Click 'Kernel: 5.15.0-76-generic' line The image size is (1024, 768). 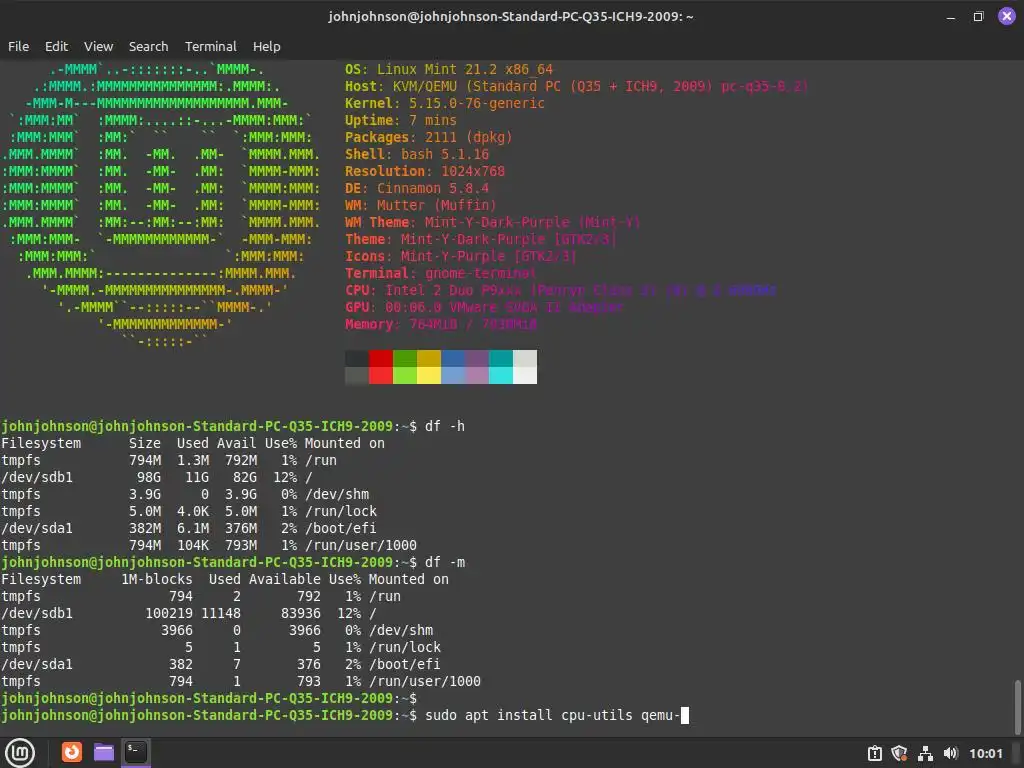pos(445,103)
